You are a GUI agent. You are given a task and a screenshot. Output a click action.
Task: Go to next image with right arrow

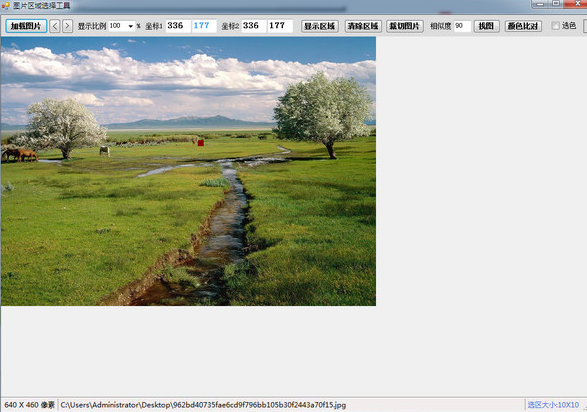pyautogui.click(x=67, y=26)
